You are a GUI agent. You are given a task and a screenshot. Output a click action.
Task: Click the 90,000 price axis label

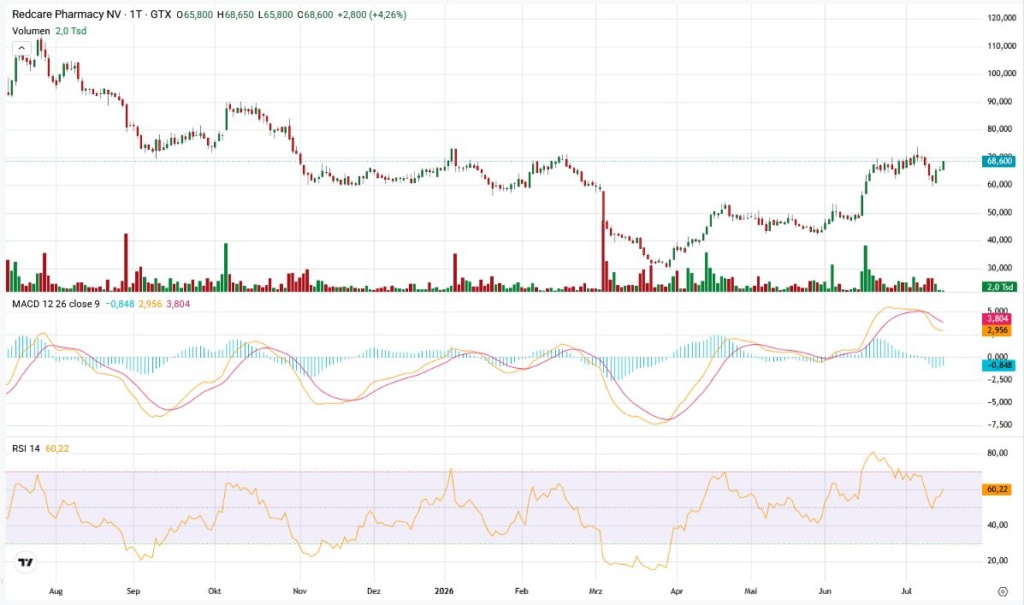tap(999, 102)
